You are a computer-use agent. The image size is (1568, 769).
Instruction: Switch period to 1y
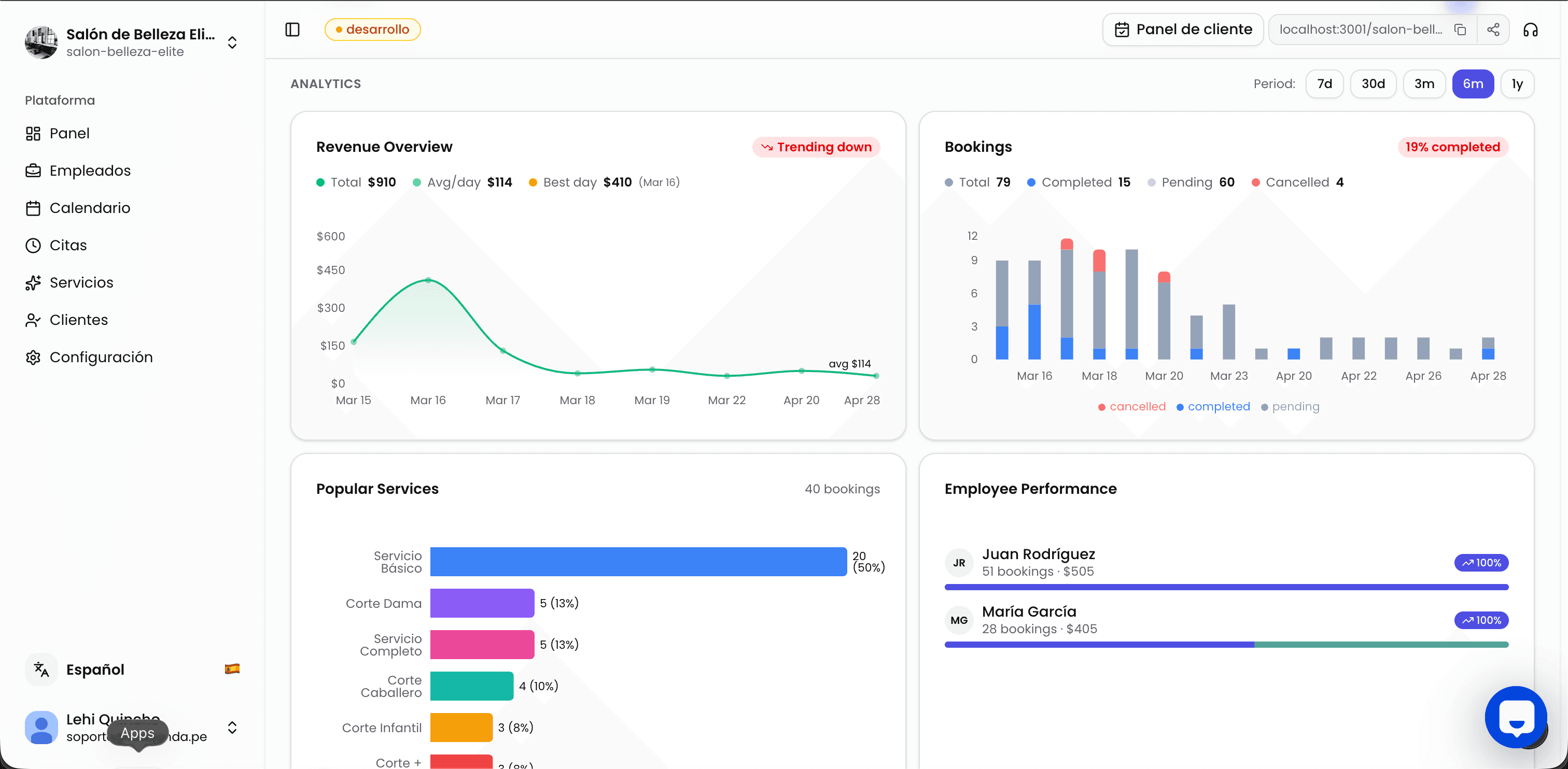pos(1517,84)
